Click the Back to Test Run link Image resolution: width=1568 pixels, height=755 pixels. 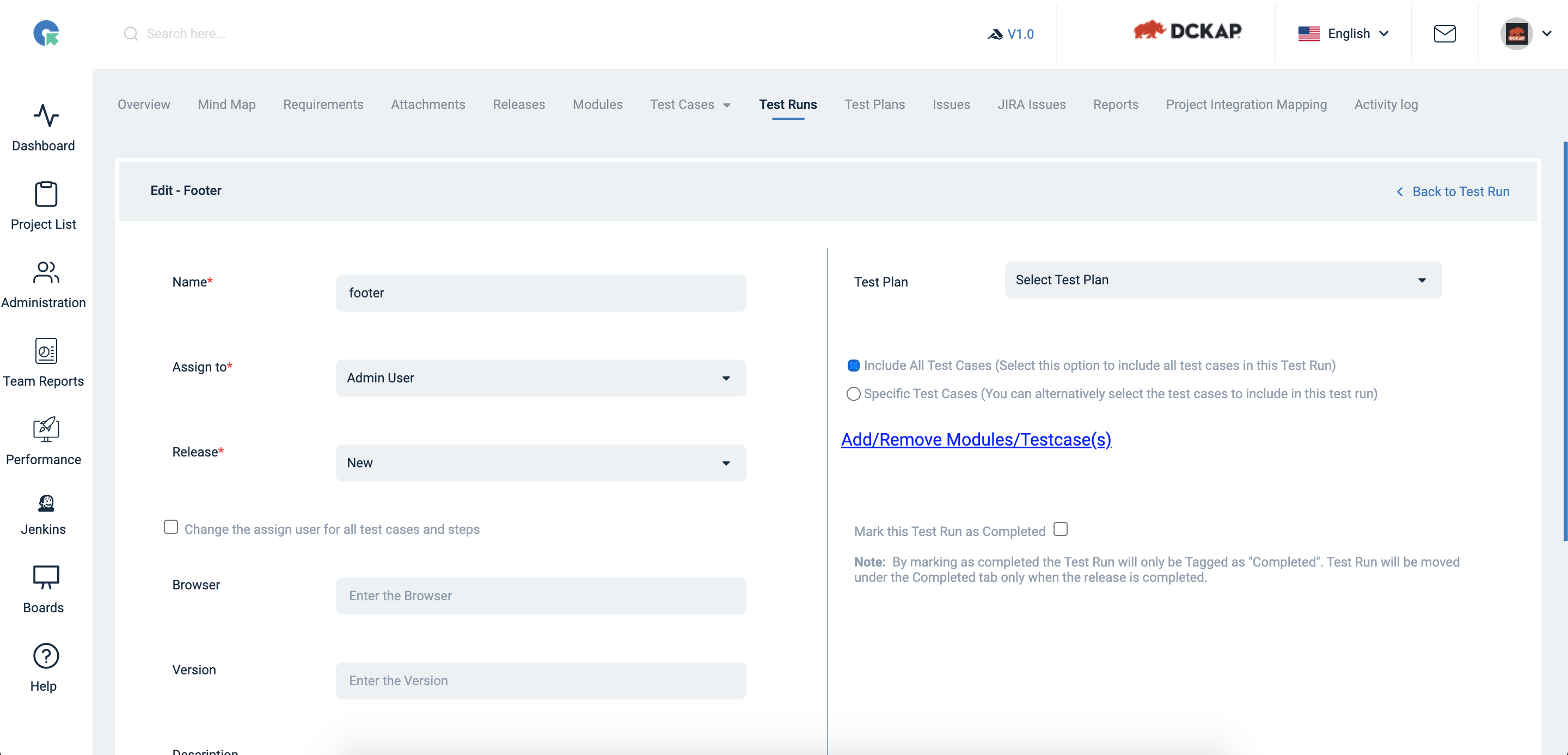click(1460, 192)
